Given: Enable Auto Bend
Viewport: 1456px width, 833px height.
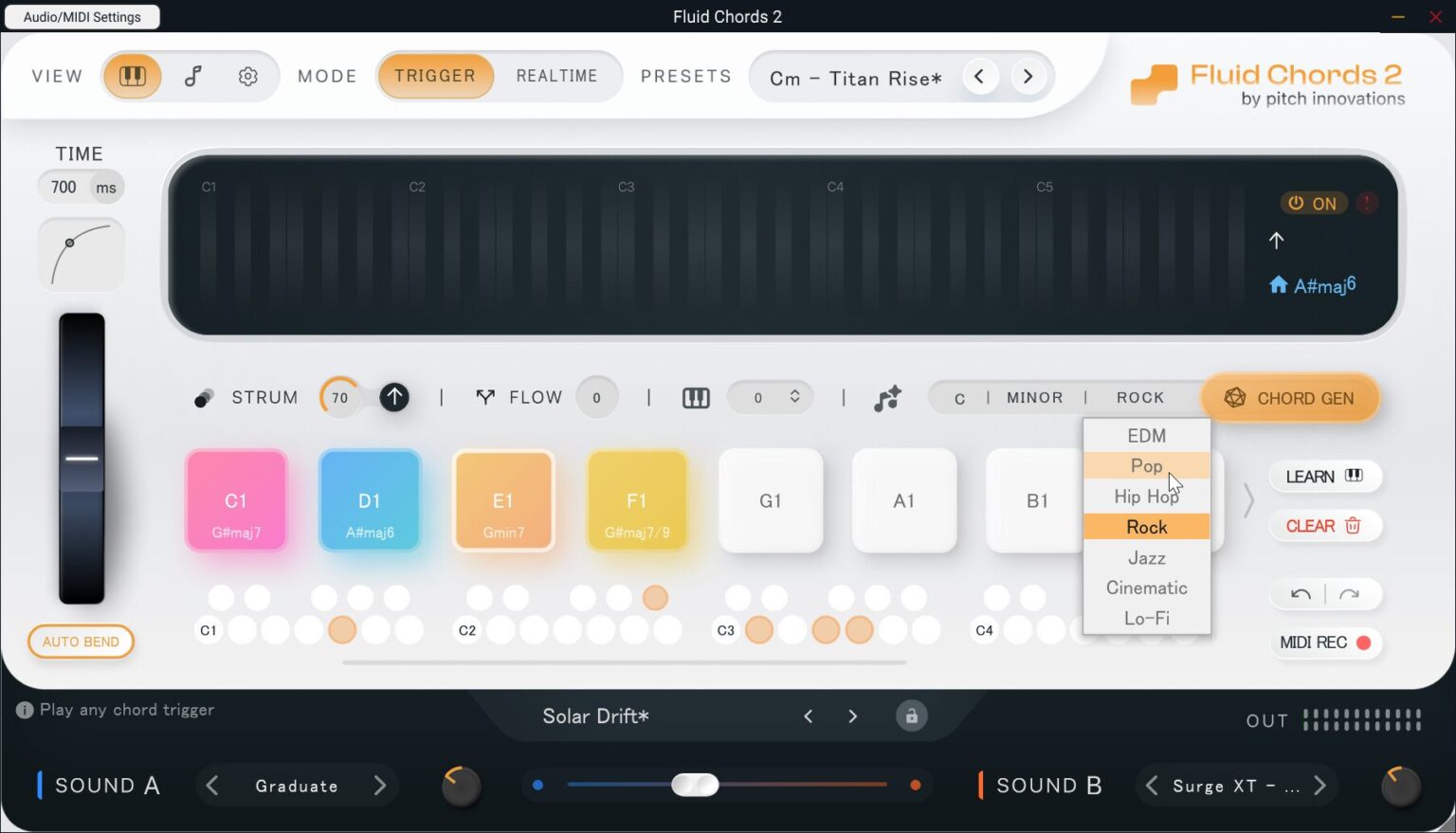Looking at the screenshot, I should pyautogui.click(x=81, y=642).
